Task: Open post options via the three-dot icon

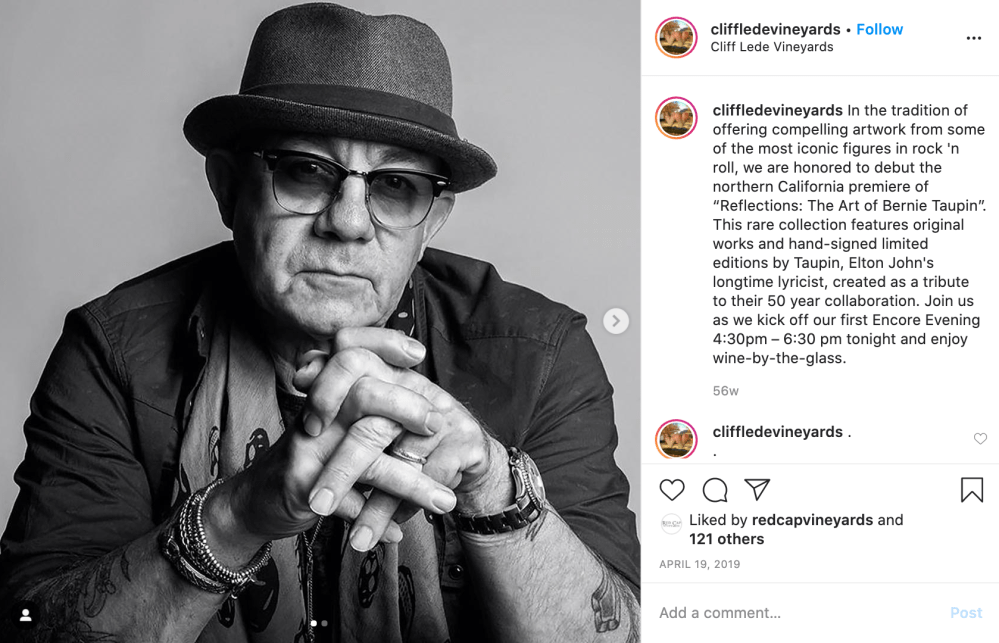Action: tap(974, 37)
